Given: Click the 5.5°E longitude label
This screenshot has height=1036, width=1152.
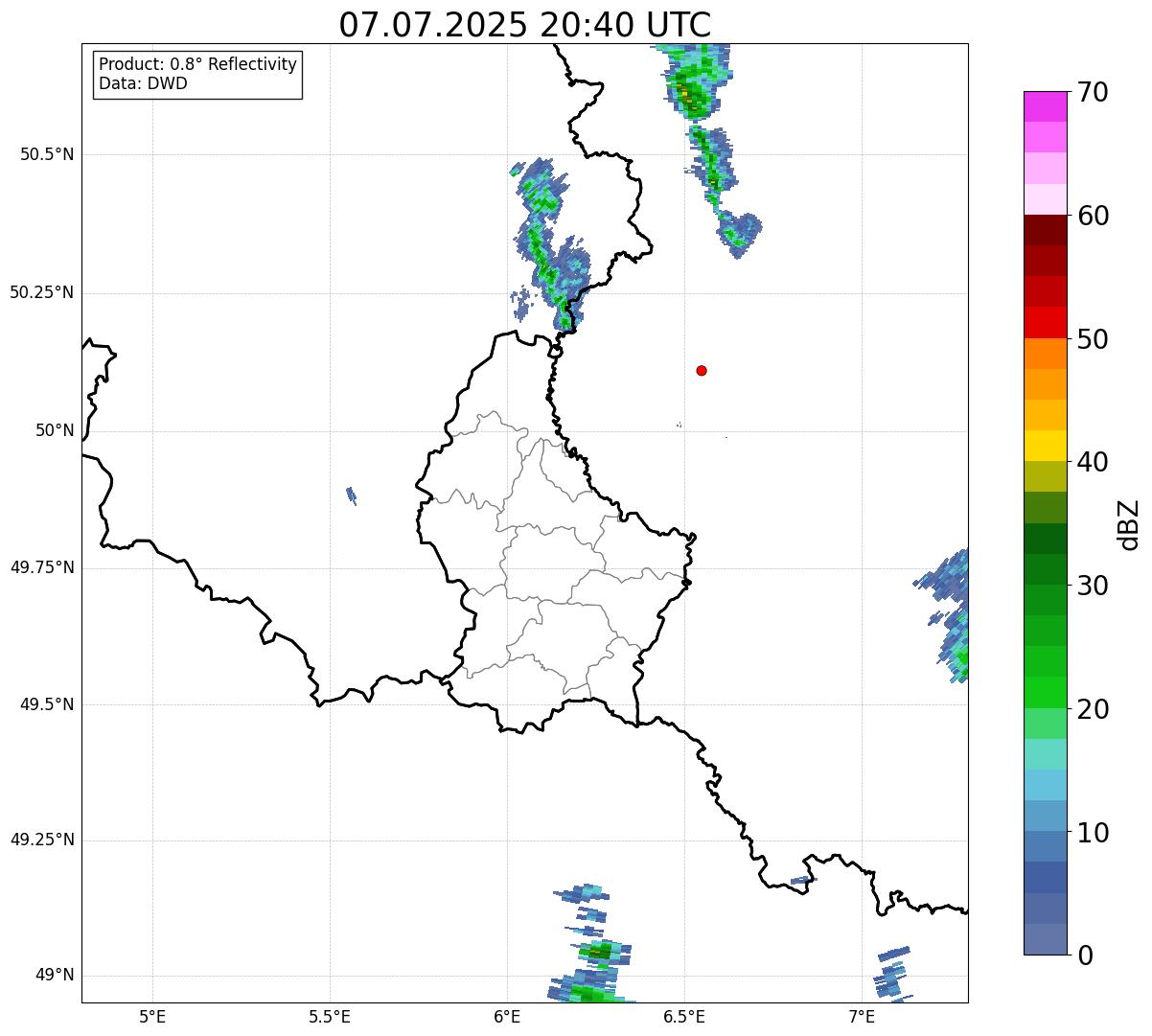Looking at the screenshot, I should pyautogui.click(x=330, y=1016).
